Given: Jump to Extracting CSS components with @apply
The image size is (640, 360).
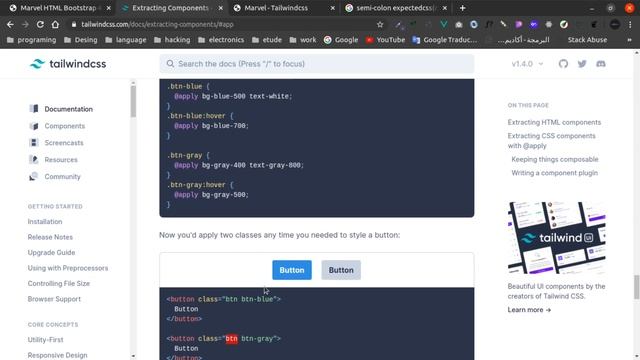Looking at the screenshot, I should tap(551, 141).
